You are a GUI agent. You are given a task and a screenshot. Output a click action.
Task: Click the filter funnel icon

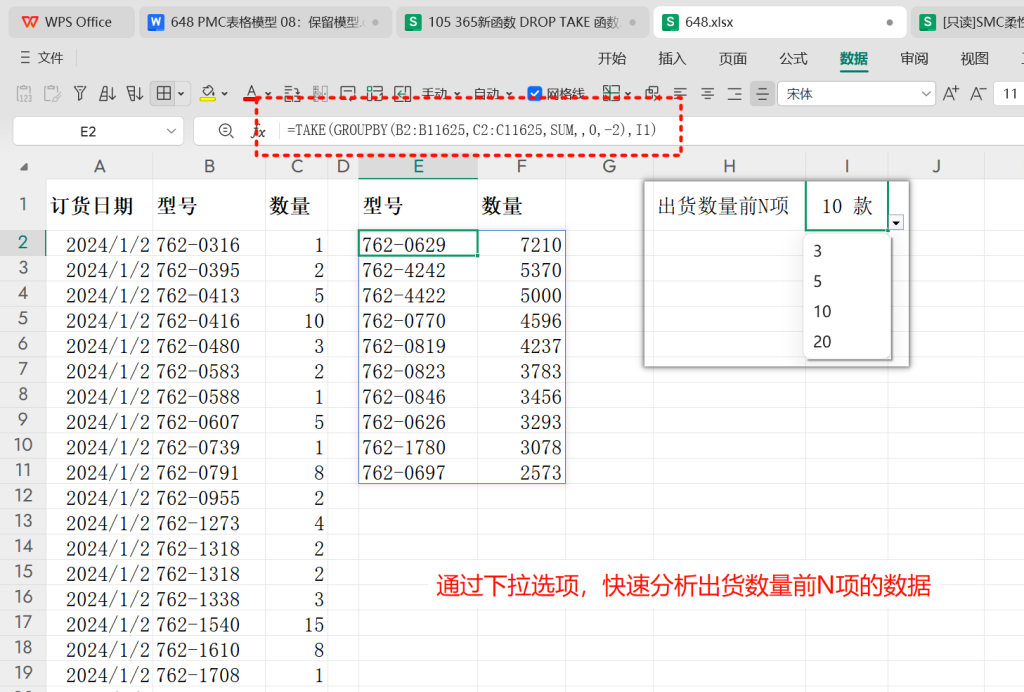point(80,94)
